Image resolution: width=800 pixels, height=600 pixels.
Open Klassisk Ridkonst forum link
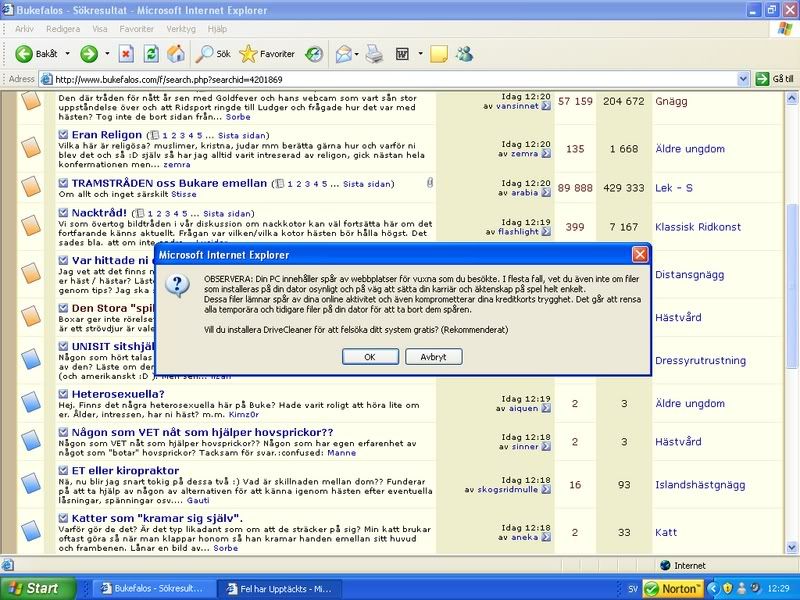pos(697,227)
